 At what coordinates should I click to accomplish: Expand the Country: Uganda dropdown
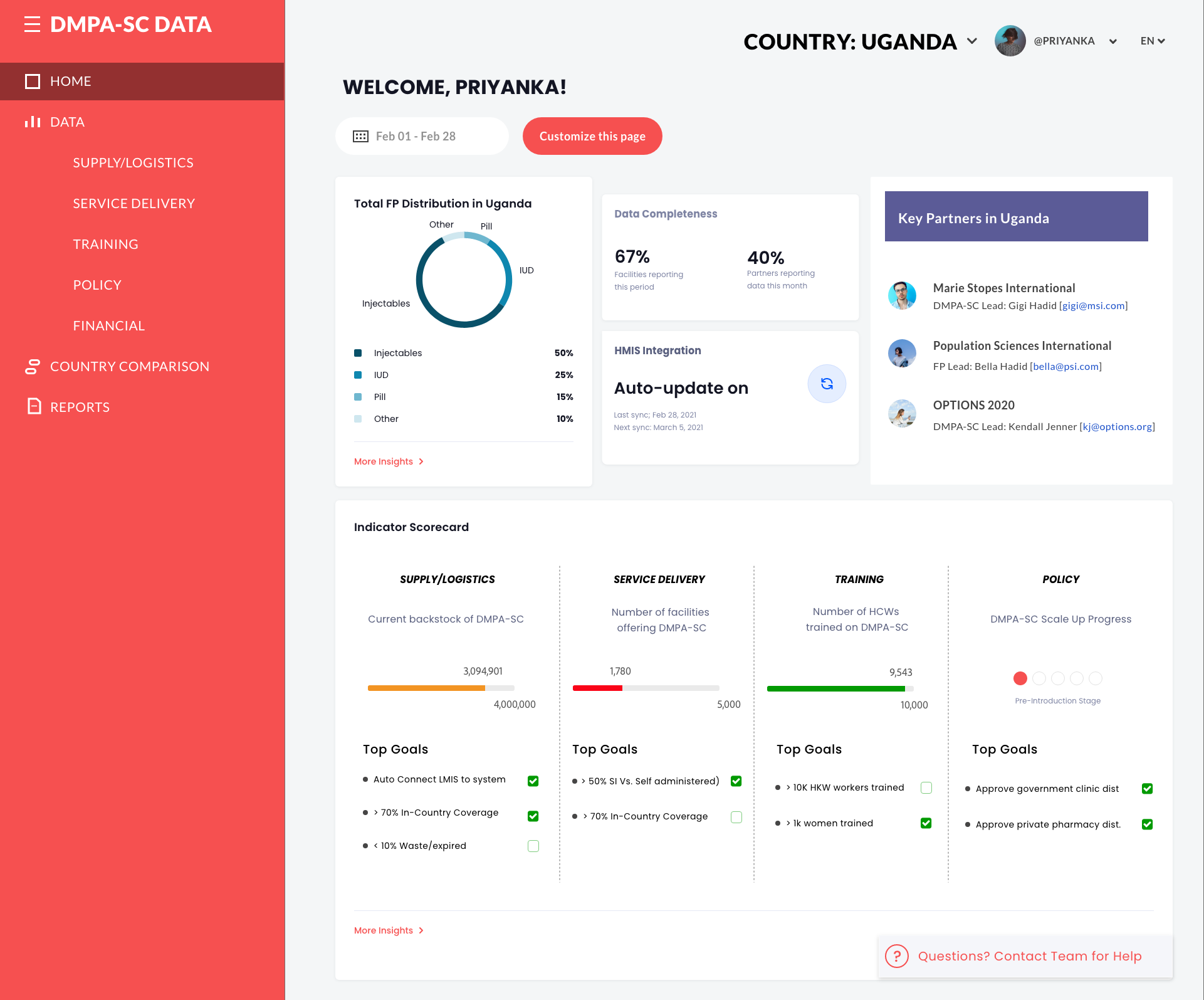pos(972,41)
